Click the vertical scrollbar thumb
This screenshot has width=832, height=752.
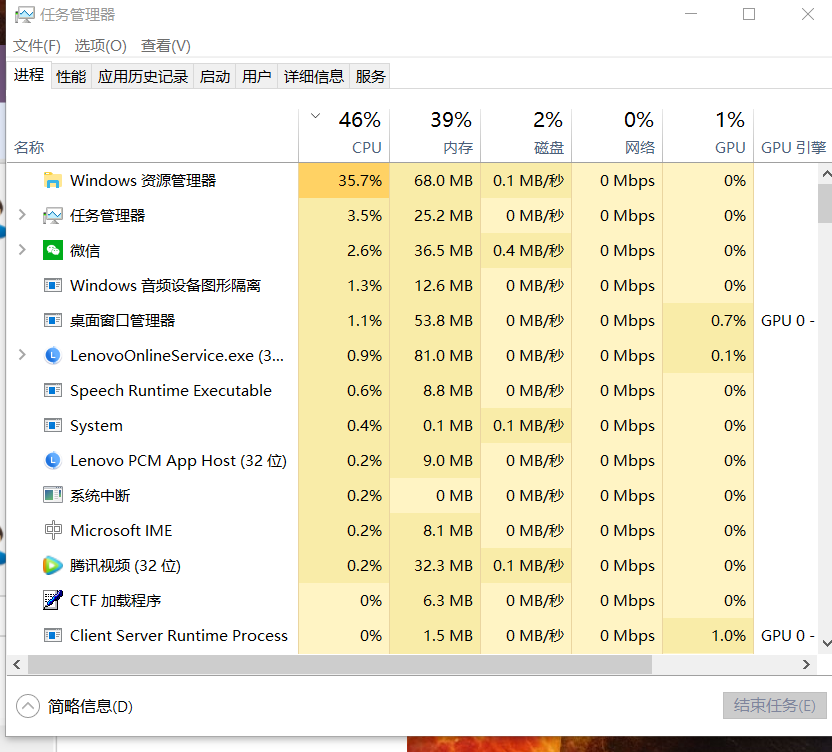click(x=825, y=203)
